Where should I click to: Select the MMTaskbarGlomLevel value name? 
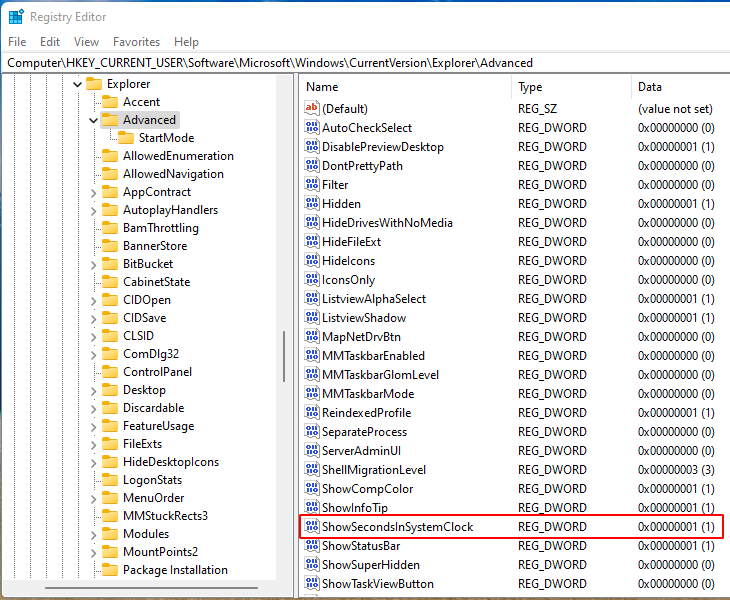[x=380, y=375]
